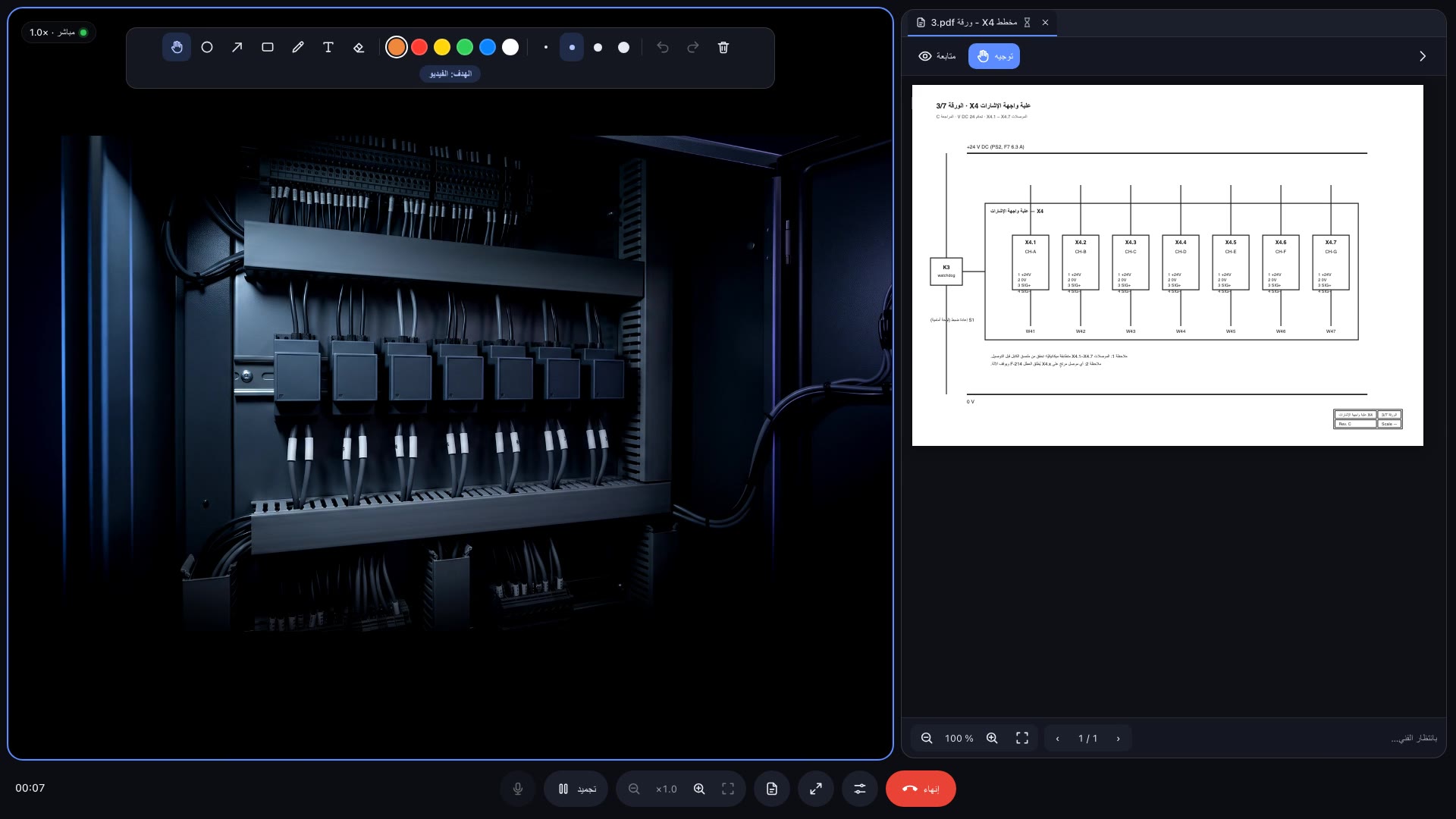The image size is (1456, 819).
Task: Toggle the microphone mute button
Action: [x=518, y=789]
